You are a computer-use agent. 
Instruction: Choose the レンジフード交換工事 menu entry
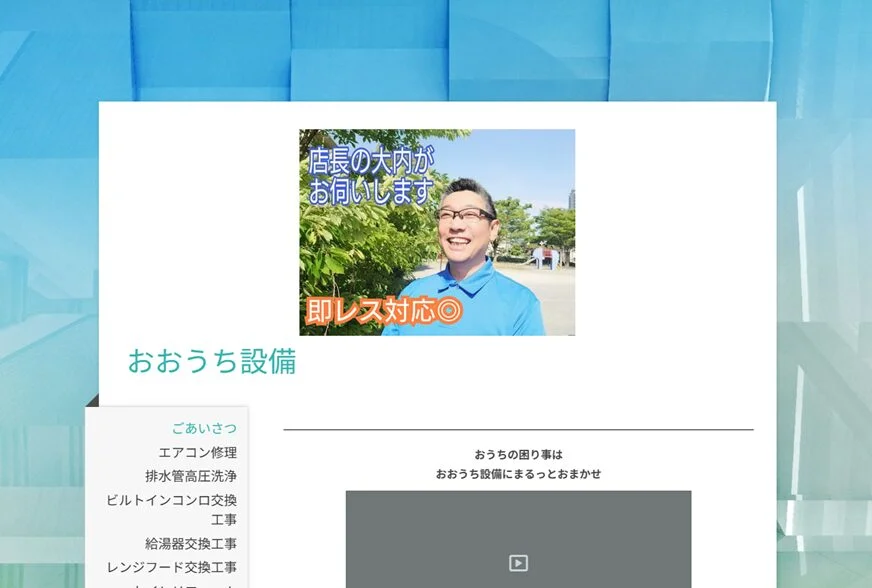172,567
